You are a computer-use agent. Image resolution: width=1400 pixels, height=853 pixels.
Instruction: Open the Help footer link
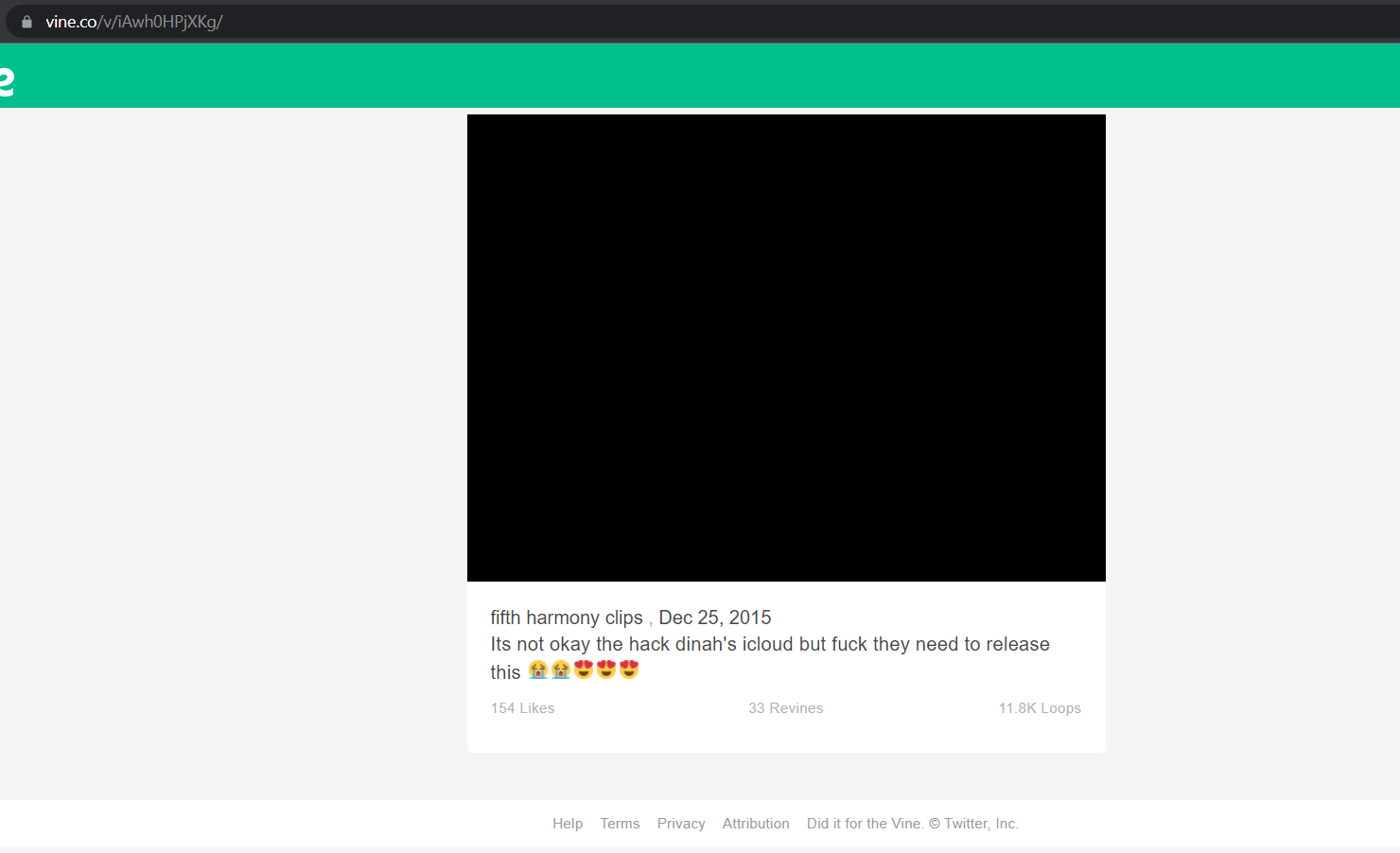pyautogui.click(x=568, y=824)
